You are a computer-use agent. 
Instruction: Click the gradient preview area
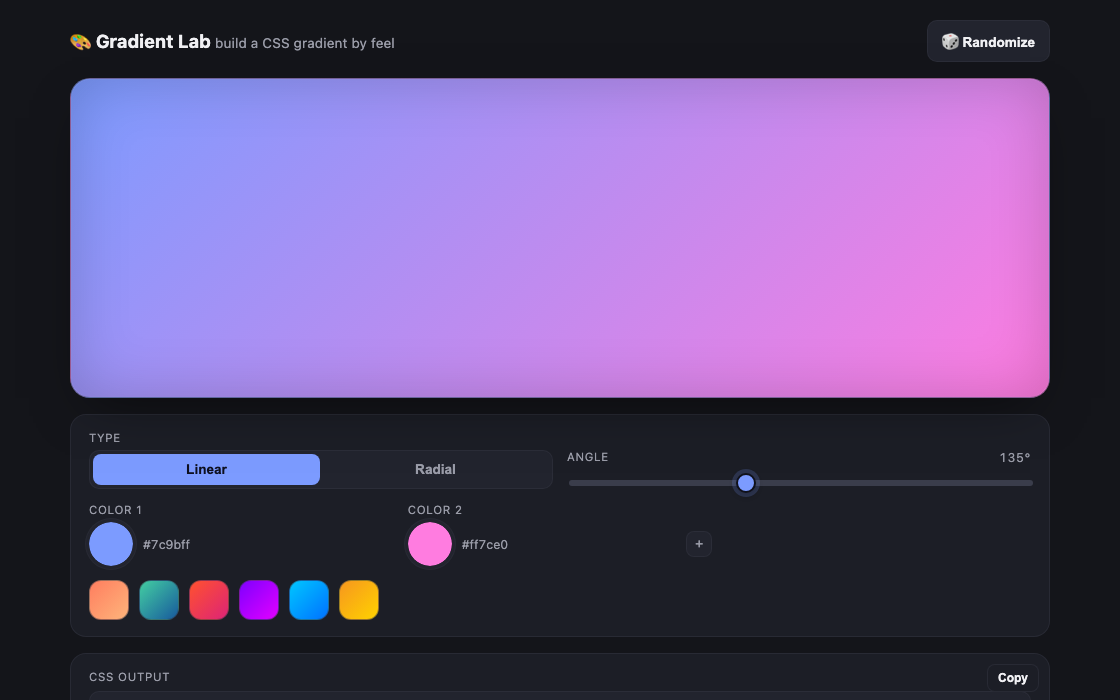pyautogui.click(x=559, y=238)
